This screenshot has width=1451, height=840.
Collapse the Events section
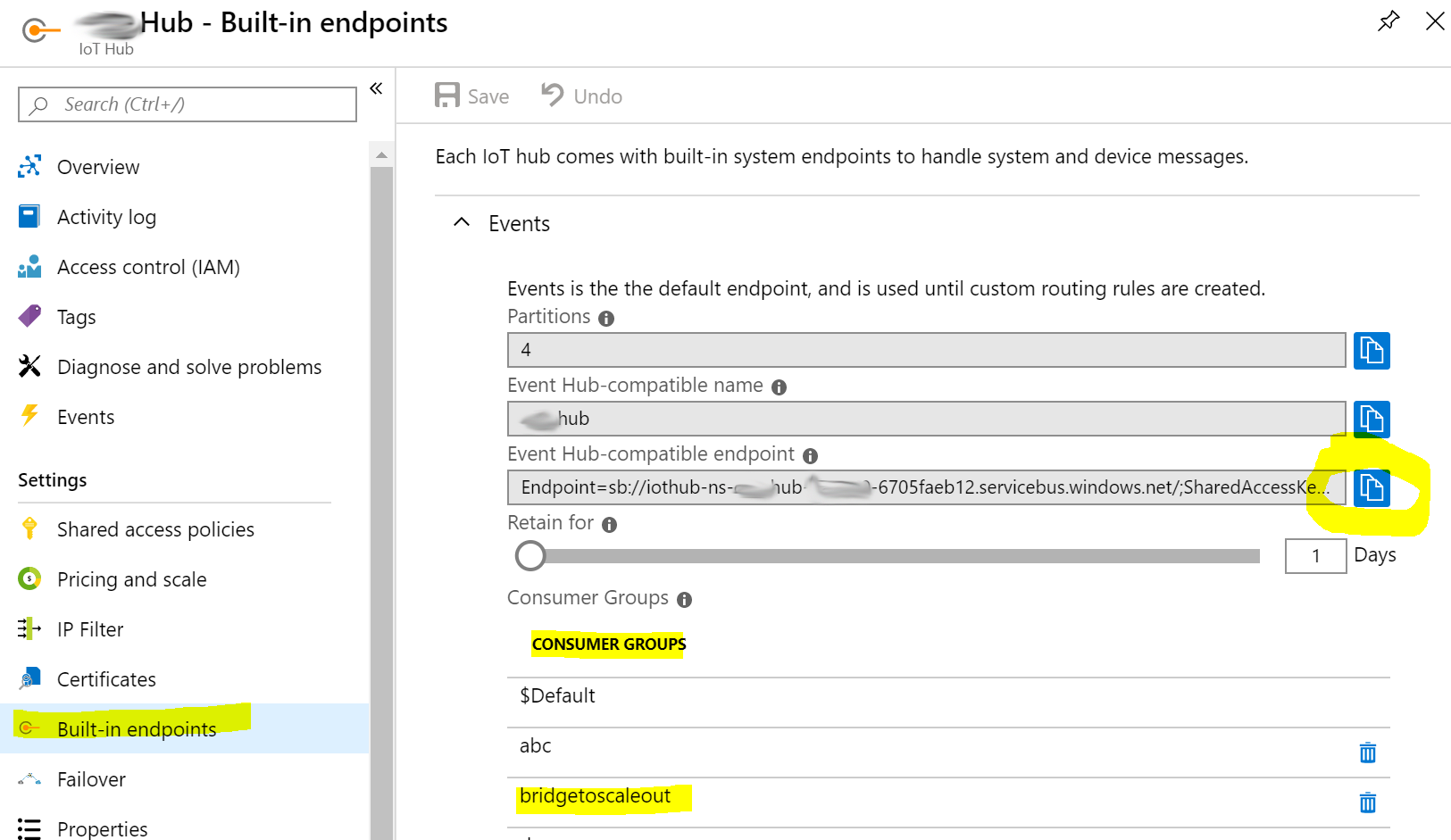462,222
